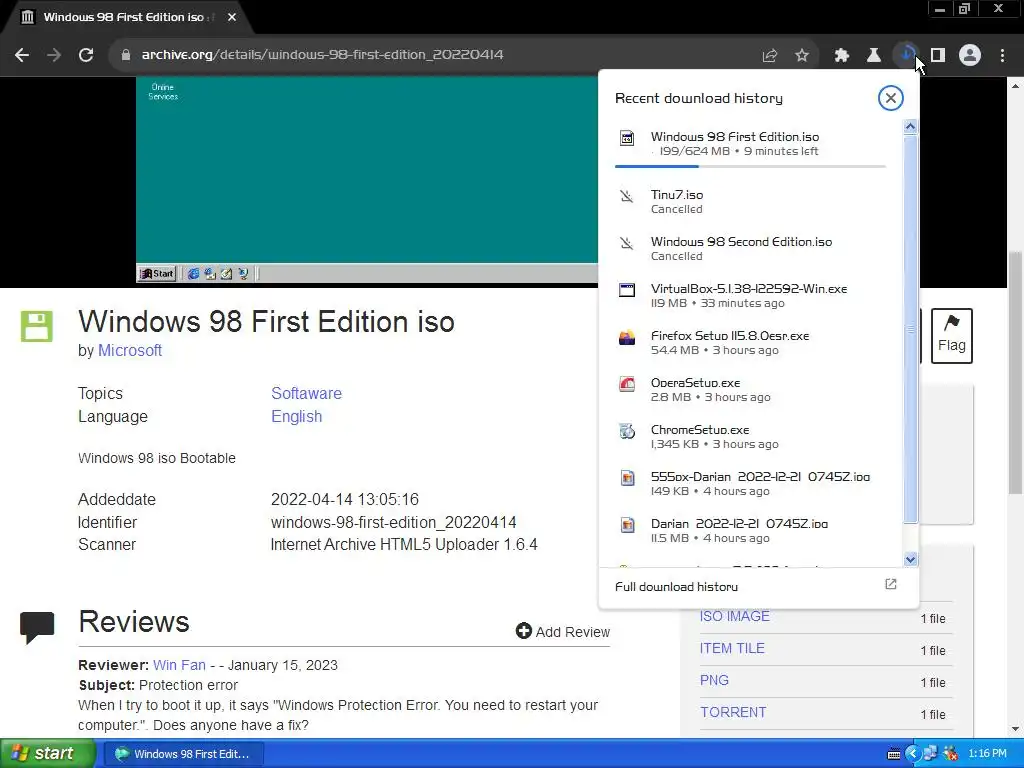Click the Downloads toolbar icon

[906, 55]
